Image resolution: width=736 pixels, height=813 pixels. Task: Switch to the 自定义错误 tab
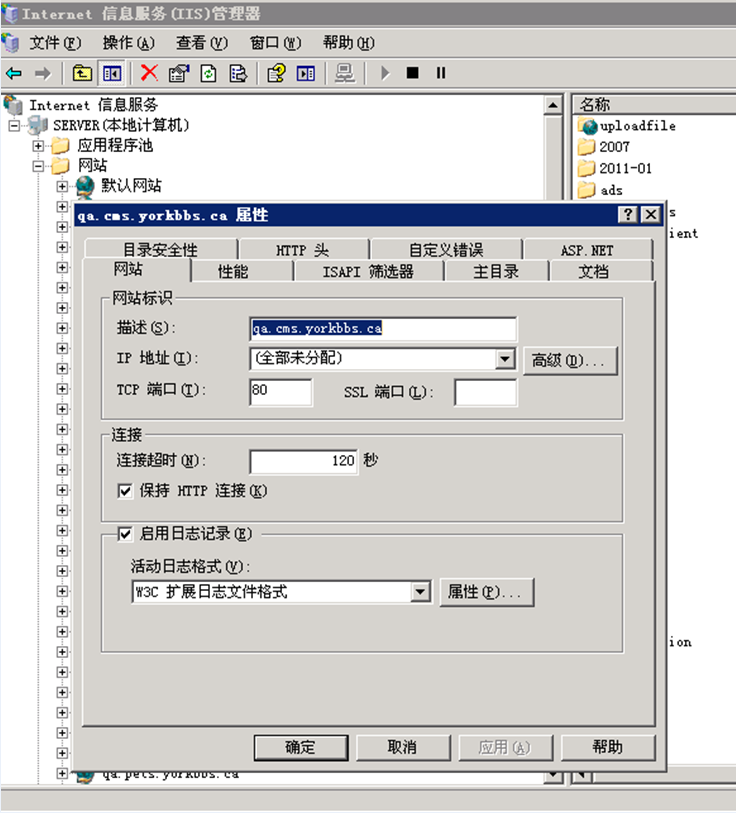pos(446,250)
